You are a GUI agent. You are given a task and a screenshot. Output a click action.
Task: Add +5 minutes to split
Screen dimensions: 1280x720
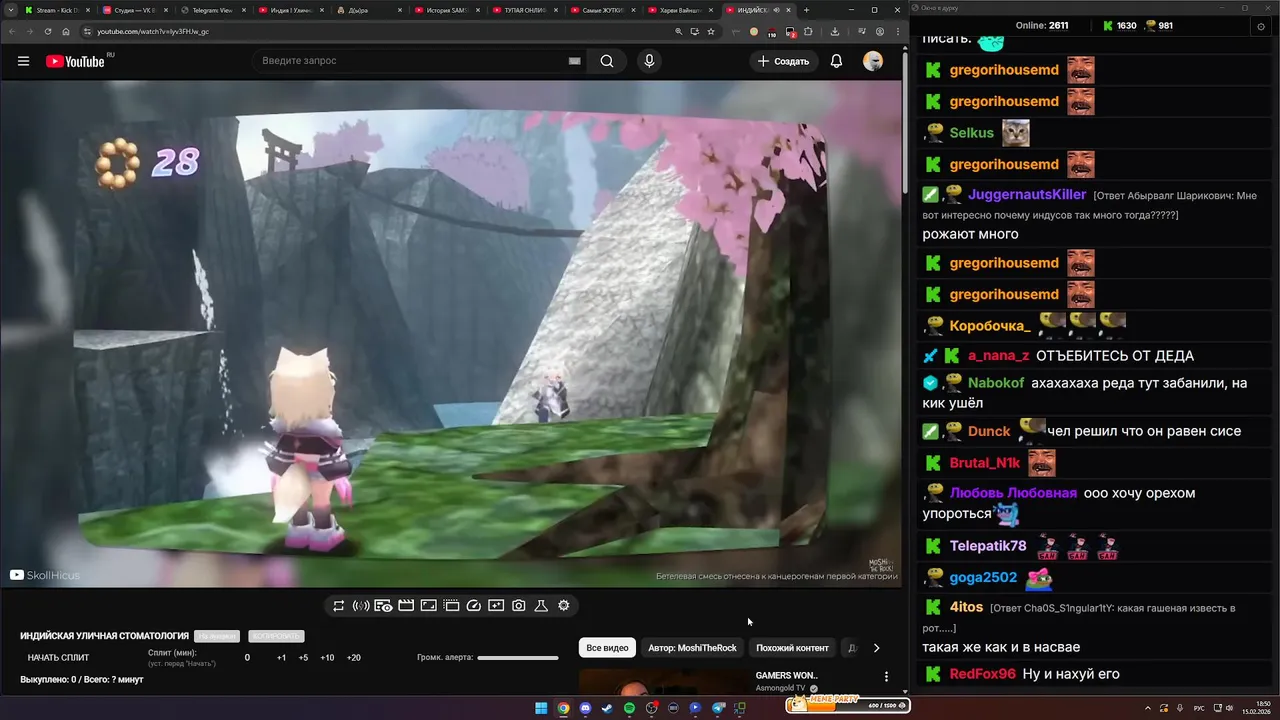click(303, 658)
